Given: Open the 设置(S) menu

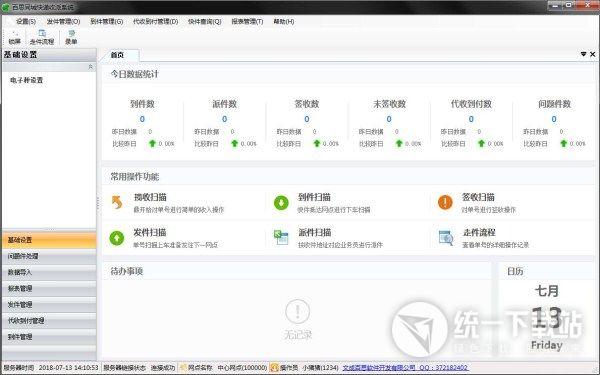Looking at the screenshot, I should tap(26, 21).
